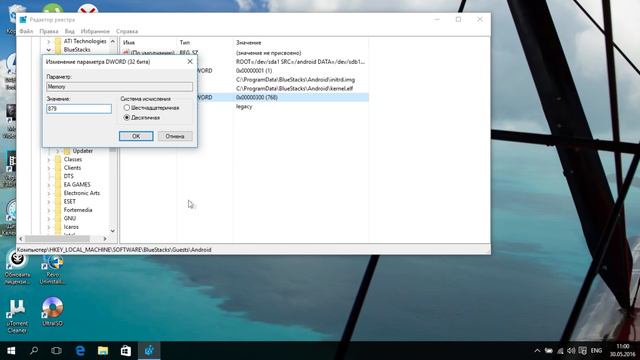Cancel the DWORD edit with Отмена
Viewport: 640px width, 360px height.
pyautogui.click(x=175, y=136)
